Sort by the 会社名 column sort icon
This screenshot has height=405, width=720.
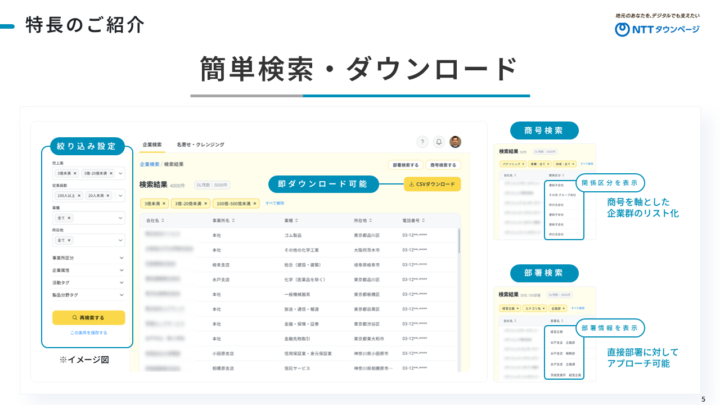[x=160, y=220]
